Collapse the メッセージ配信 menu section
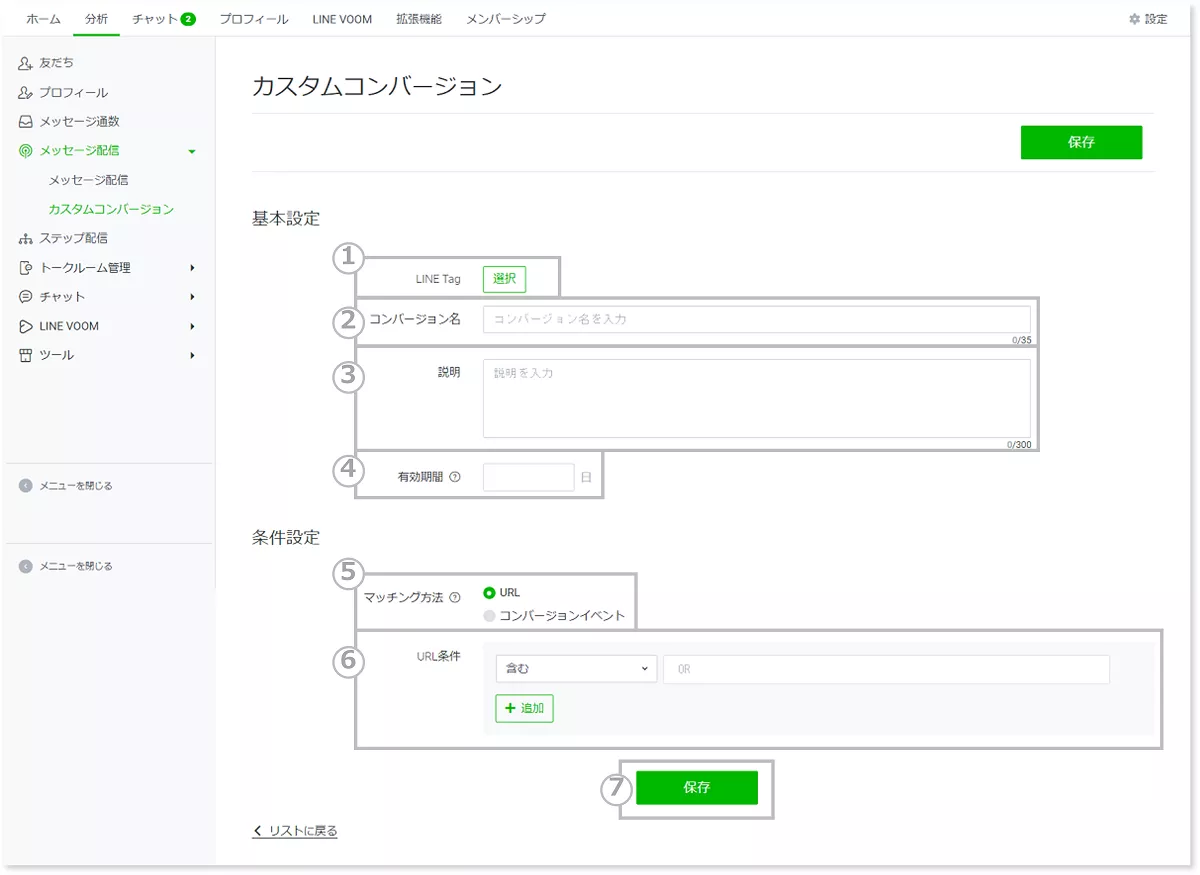 [x=192, y=151]
